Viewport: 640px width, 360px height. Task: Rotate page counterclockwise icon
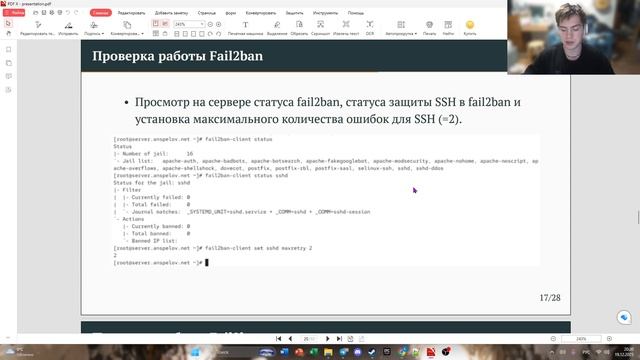pyautogui.click(x=219, y=34)
